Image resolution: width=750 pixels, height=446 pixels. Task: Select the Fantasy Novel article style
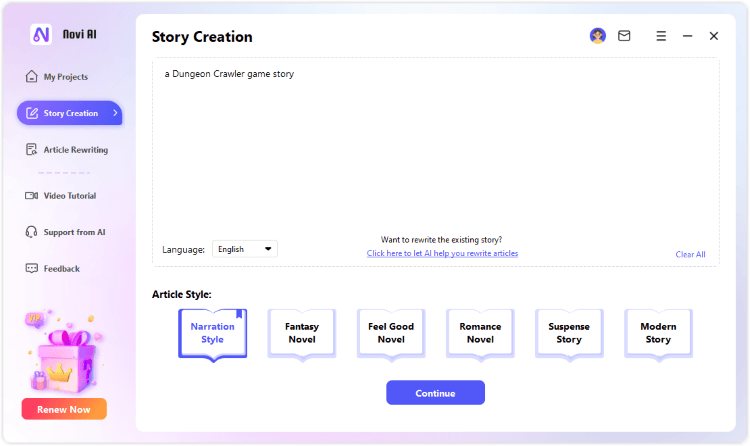coord(302,334)
